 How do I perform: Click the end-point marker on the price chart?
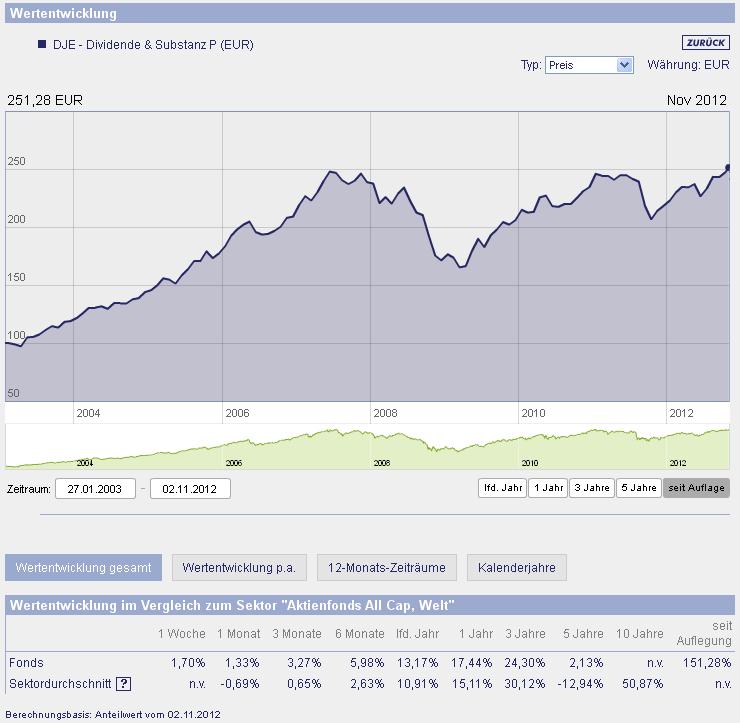click(x=728, y=167)
